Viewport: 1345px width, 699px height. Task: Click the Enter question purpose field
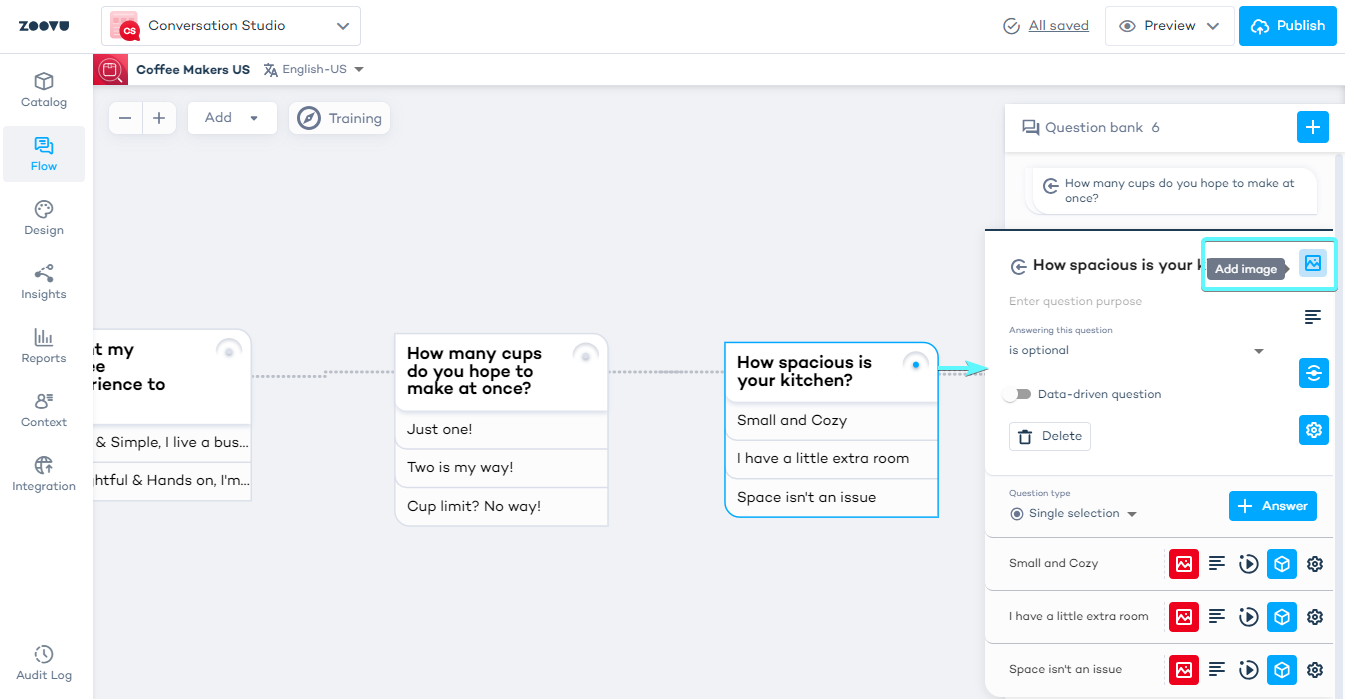(x=1140, y=301)
